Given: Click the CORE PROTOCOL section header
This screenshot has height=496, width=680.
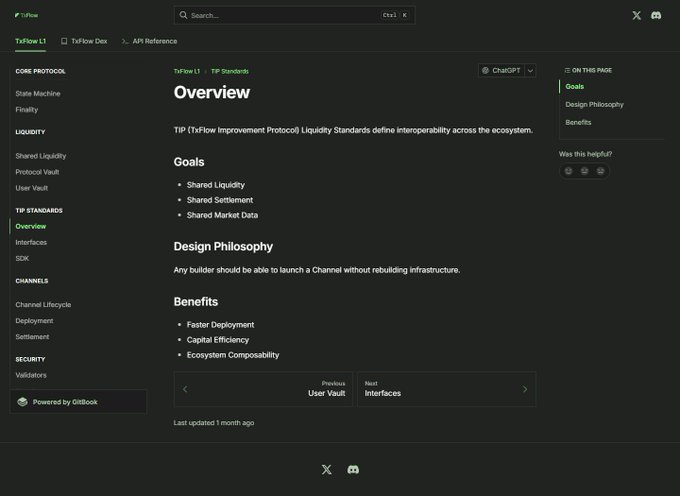Looking at the screenshot, I should (40, 71).
